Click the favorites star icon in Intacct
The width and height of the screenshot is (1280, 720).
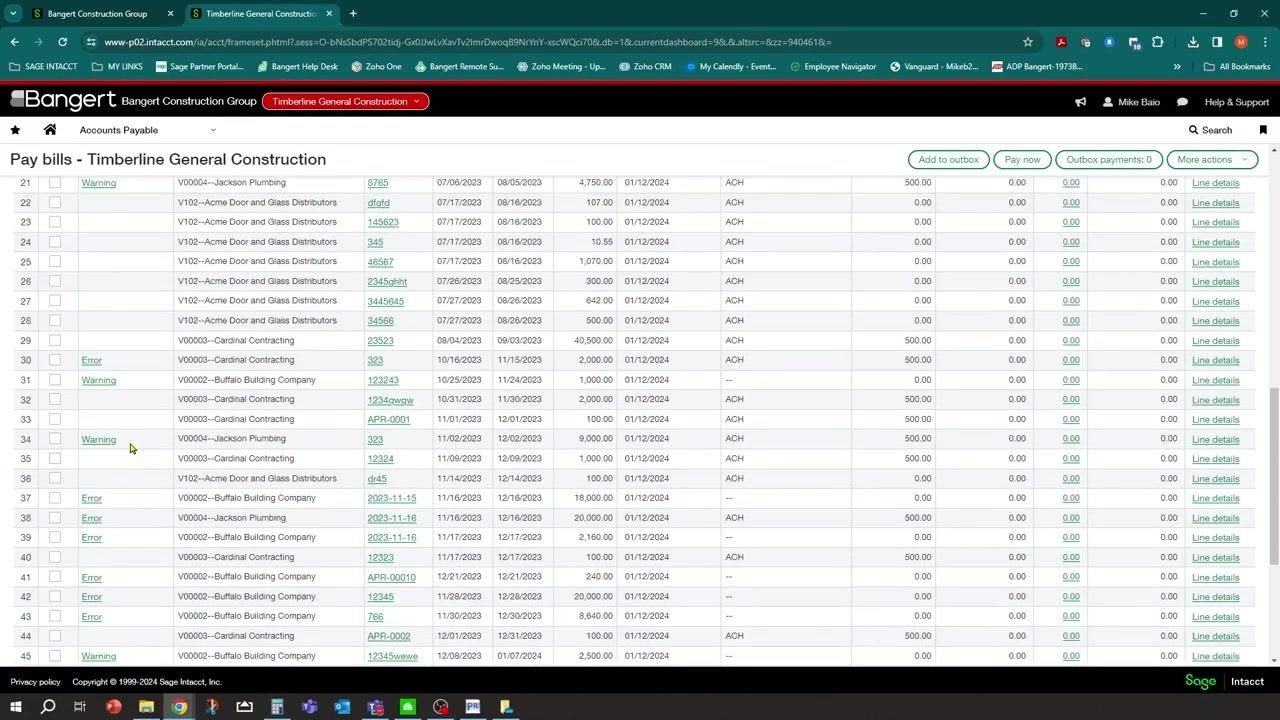click(x=15, y=130)
